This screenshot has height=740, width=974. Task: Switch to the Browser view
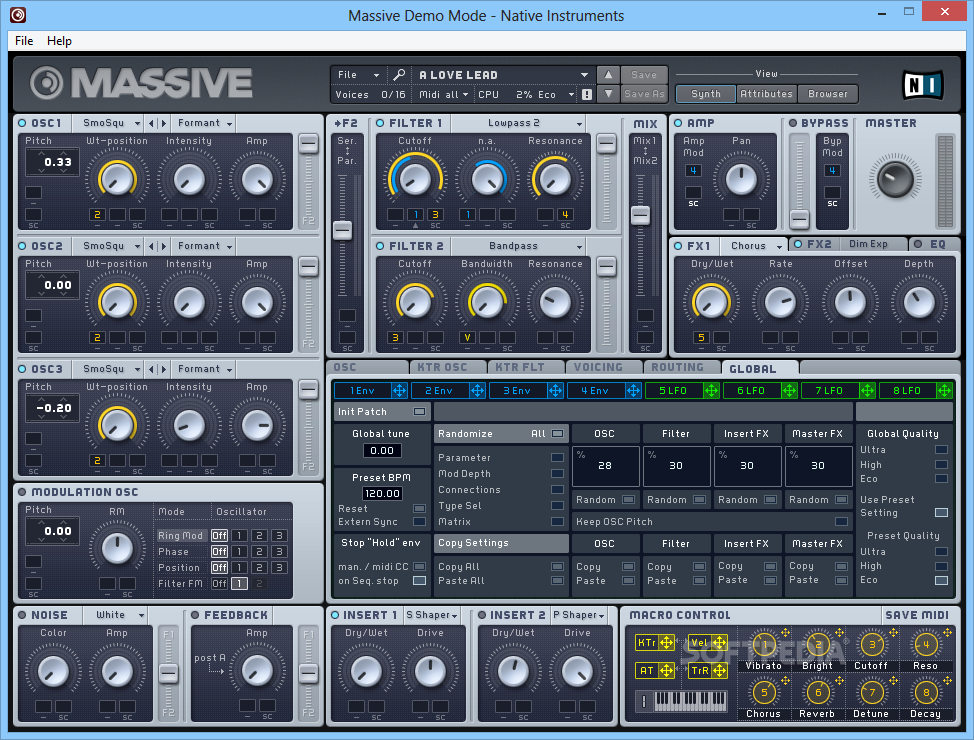point(827,94)
